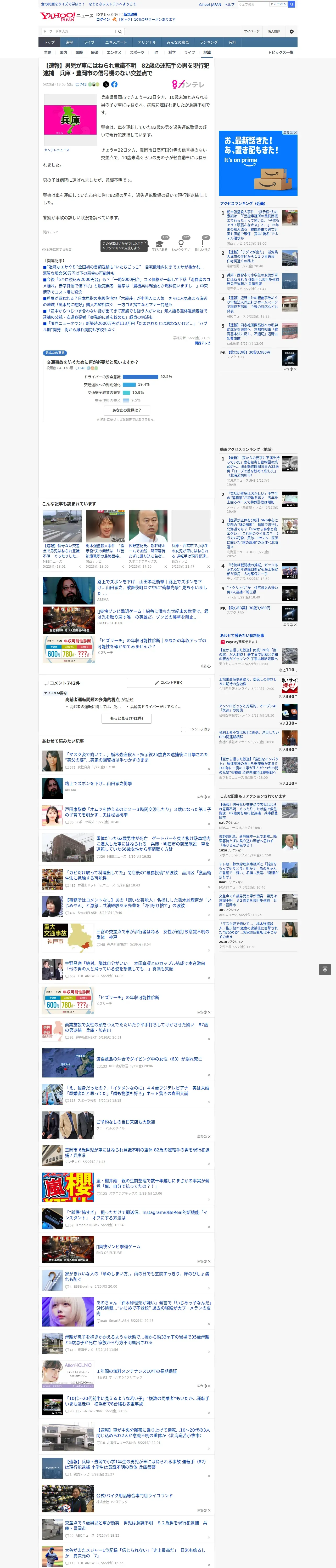Open article 渡嘉敷島の沖合でダイビング中の女性
Viewport: 336px width, 1568px height.
click(x=149, y=1059)
